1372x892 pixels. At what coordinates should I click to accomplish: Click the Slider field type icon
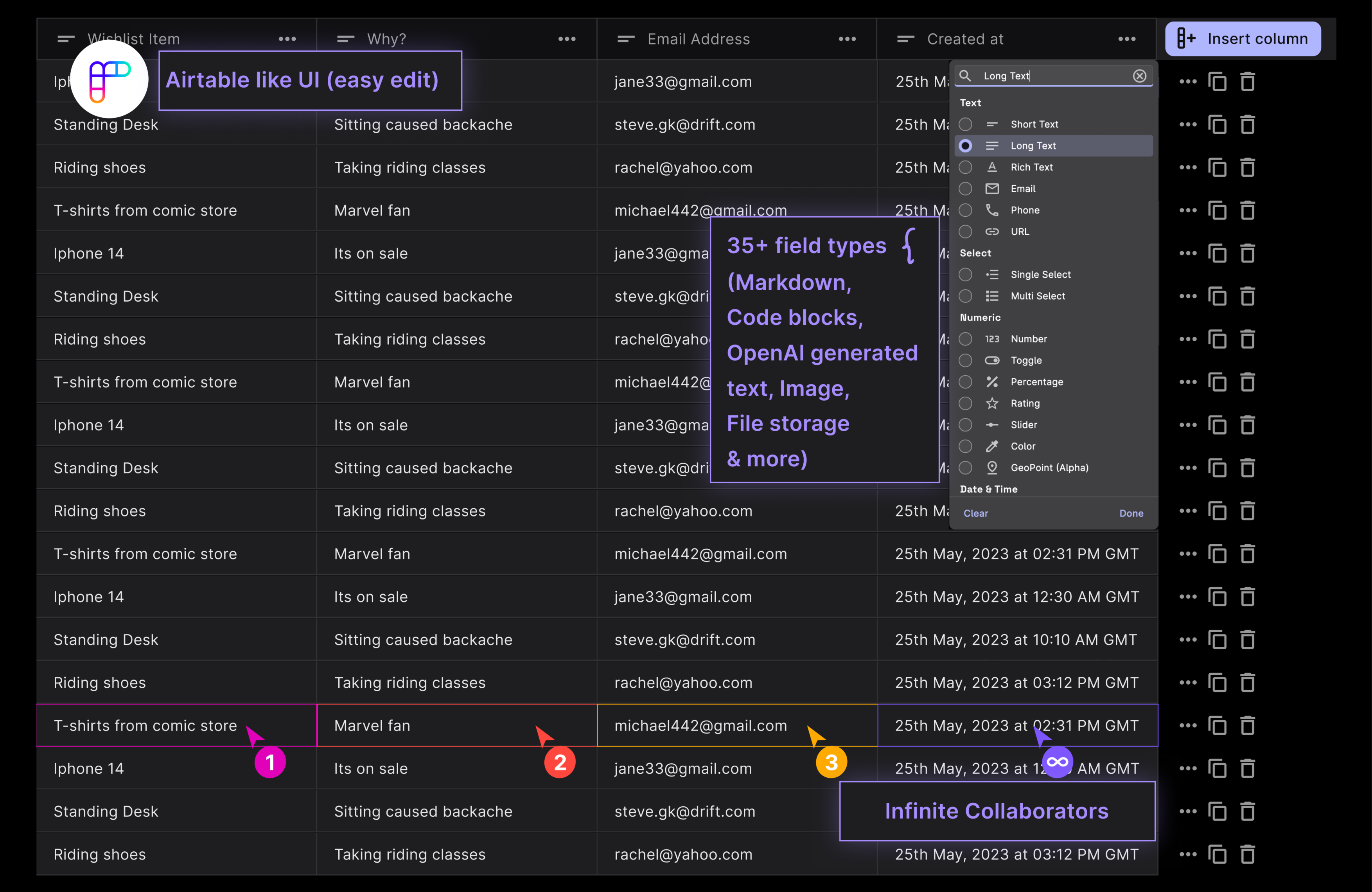click(992, 424)
